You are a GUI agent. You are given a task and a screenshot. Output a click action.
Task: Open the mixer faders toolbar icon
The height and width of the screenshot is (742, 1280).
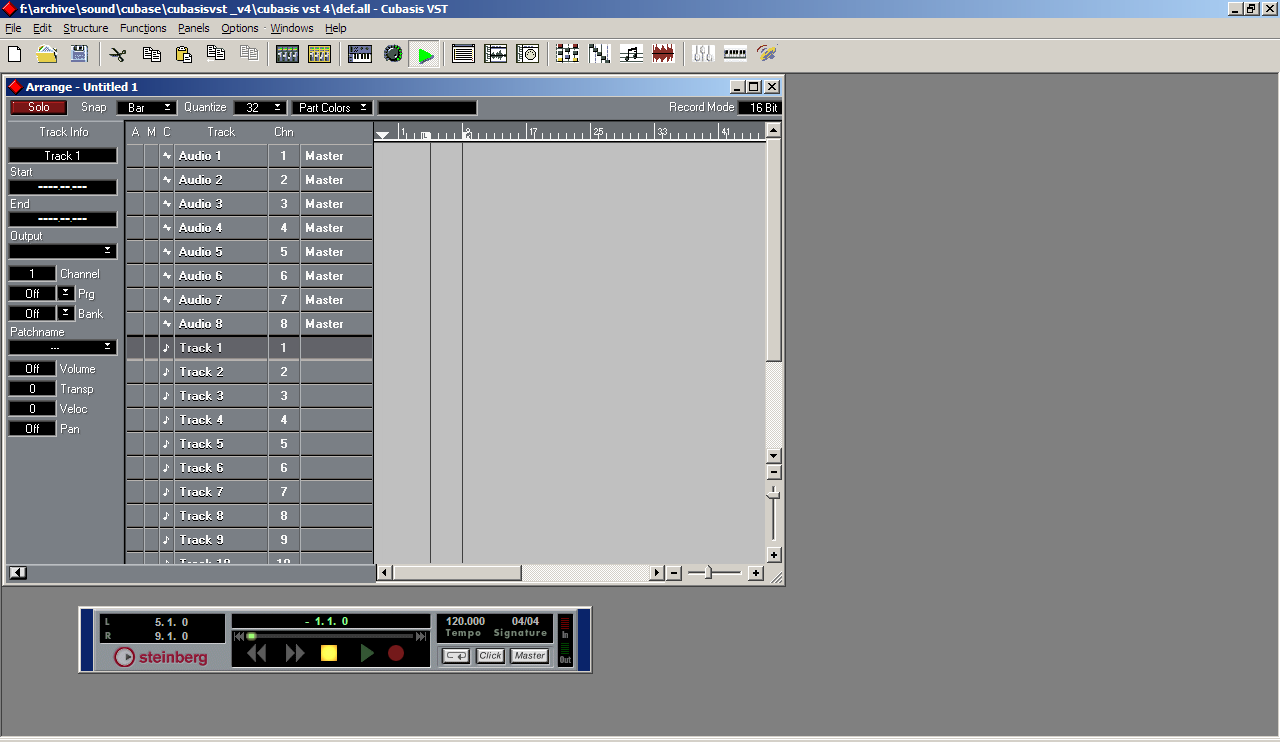coord(703,54)
